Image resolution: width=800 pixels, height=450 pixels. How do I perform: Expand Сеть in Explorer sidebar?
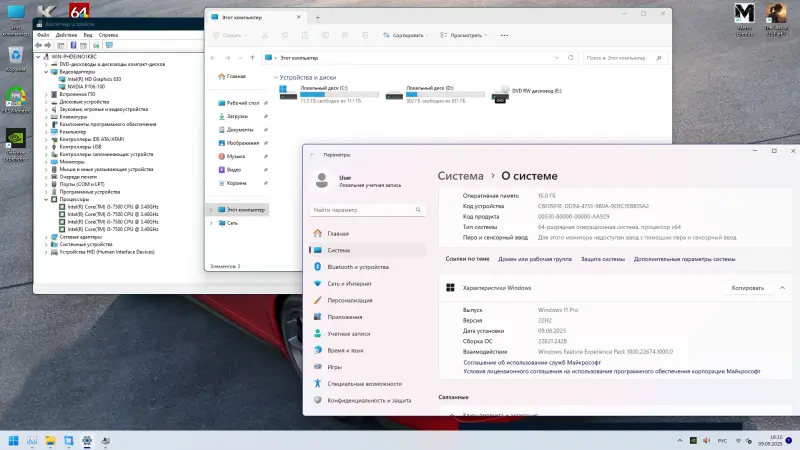pos(211,223)
